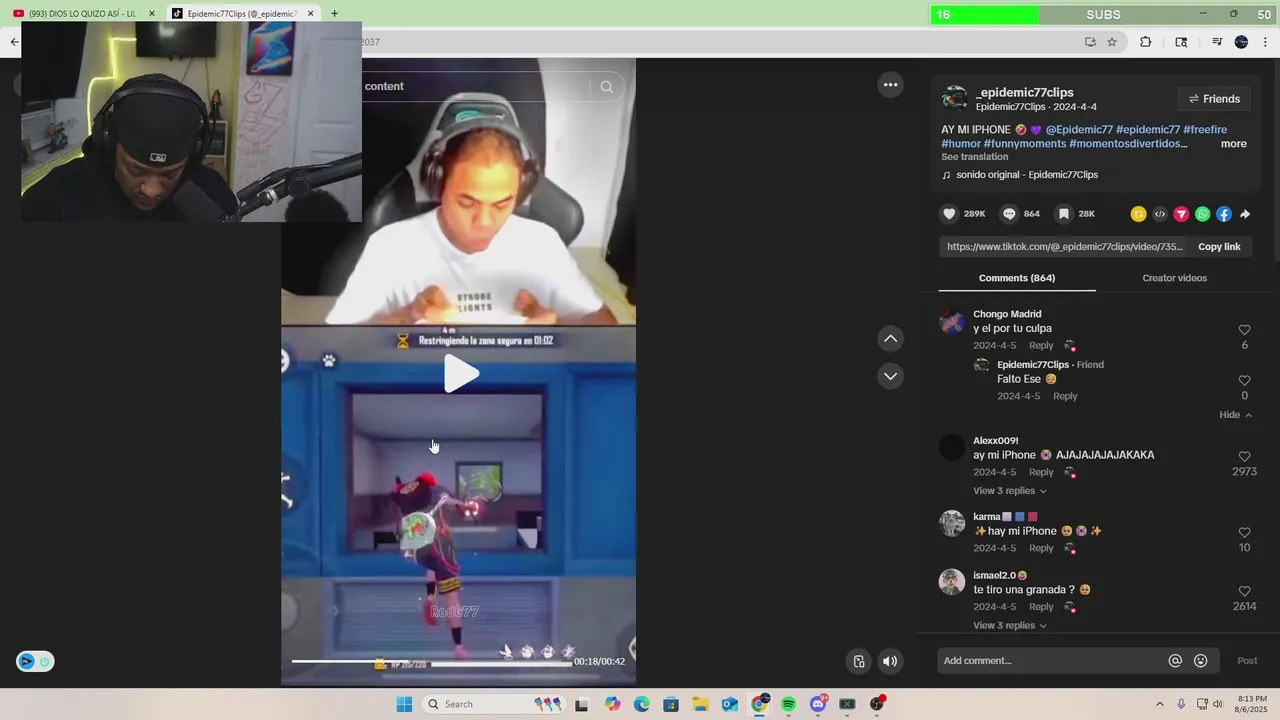1280x720 pixels.
Task: Seek along the video progress bar
Action: click(432, 662)
